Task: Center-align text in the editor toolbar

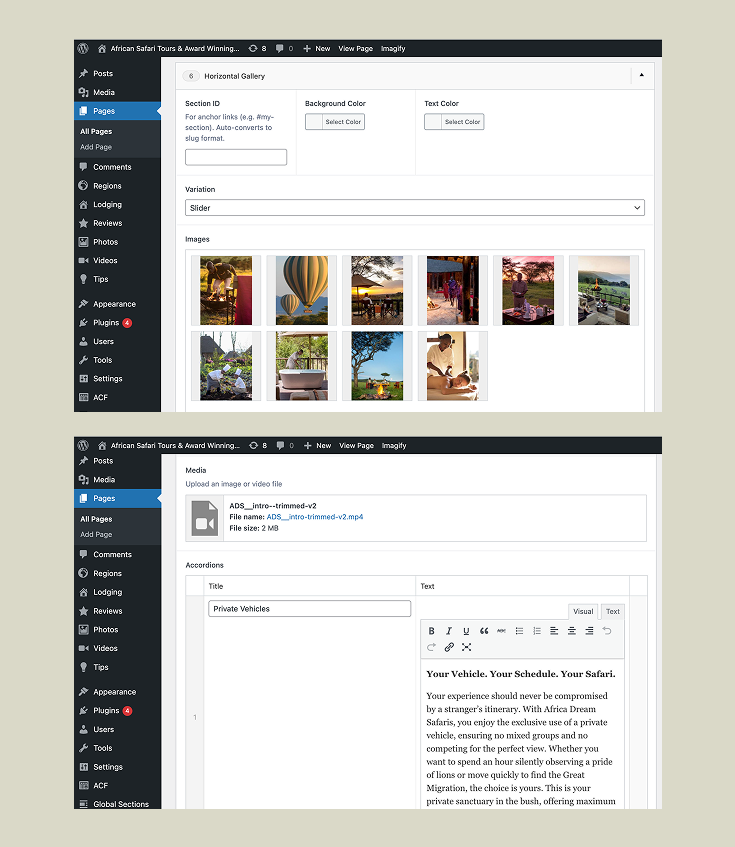Action: click(x=571, y=631)
